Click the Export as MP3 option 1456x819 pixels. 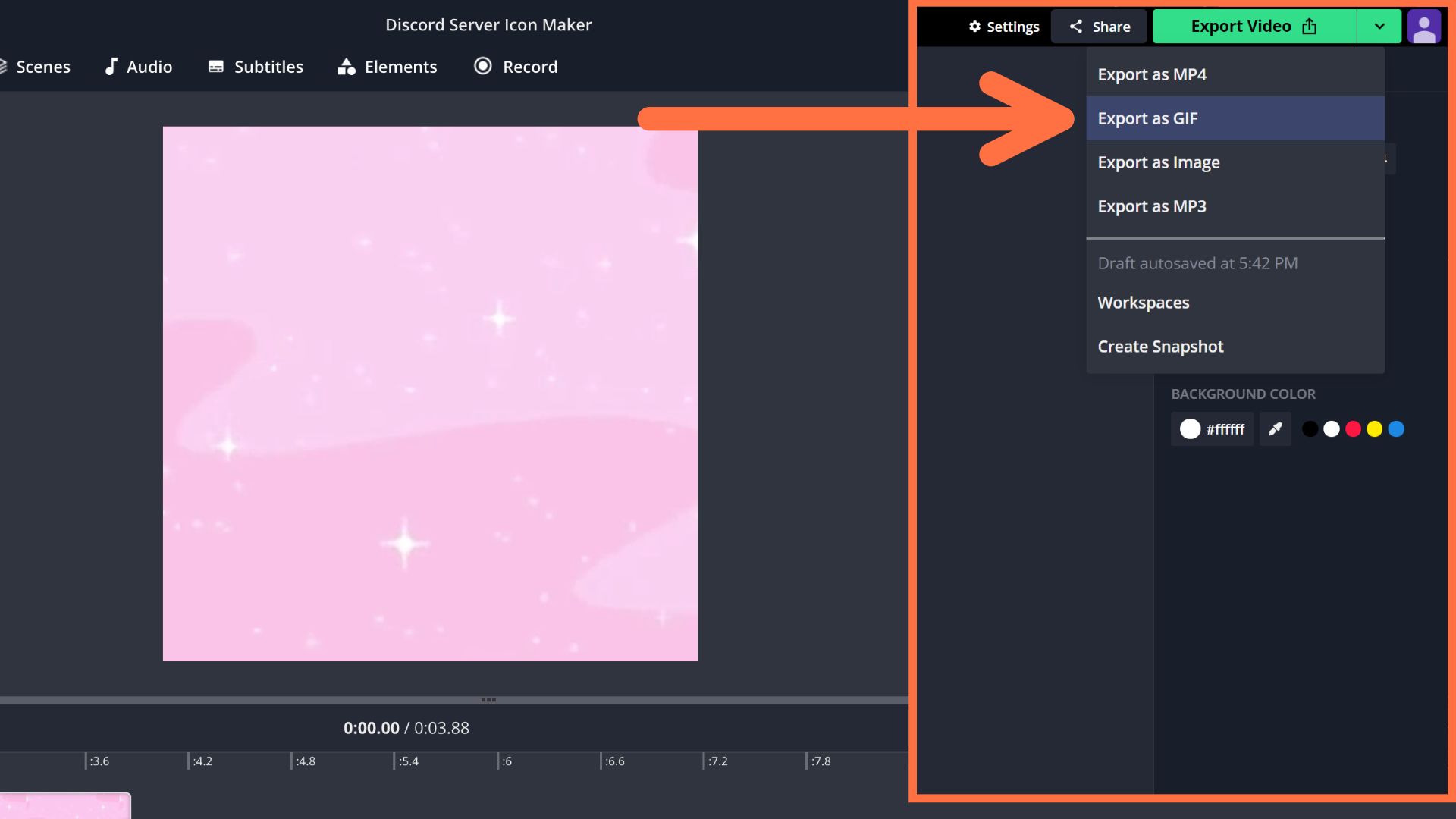pyautogui.click(x=1152, y=207)
